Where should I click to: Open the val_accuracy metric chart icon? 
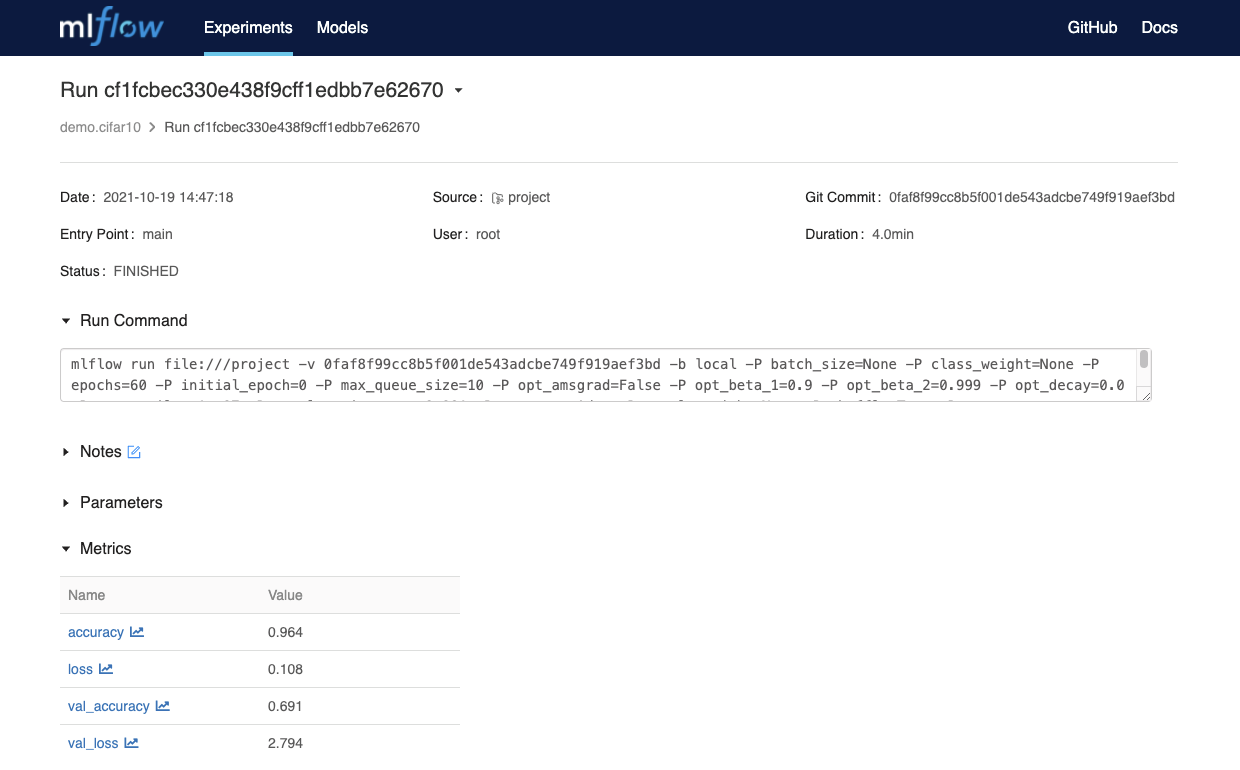[x=163, y=706]
